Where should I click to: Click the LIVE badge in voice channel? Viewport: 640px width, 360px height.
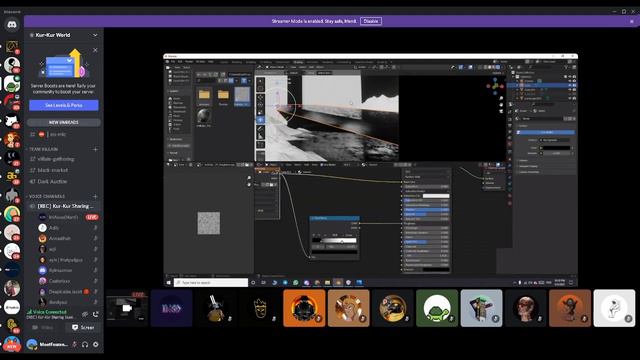pos(92,217)
